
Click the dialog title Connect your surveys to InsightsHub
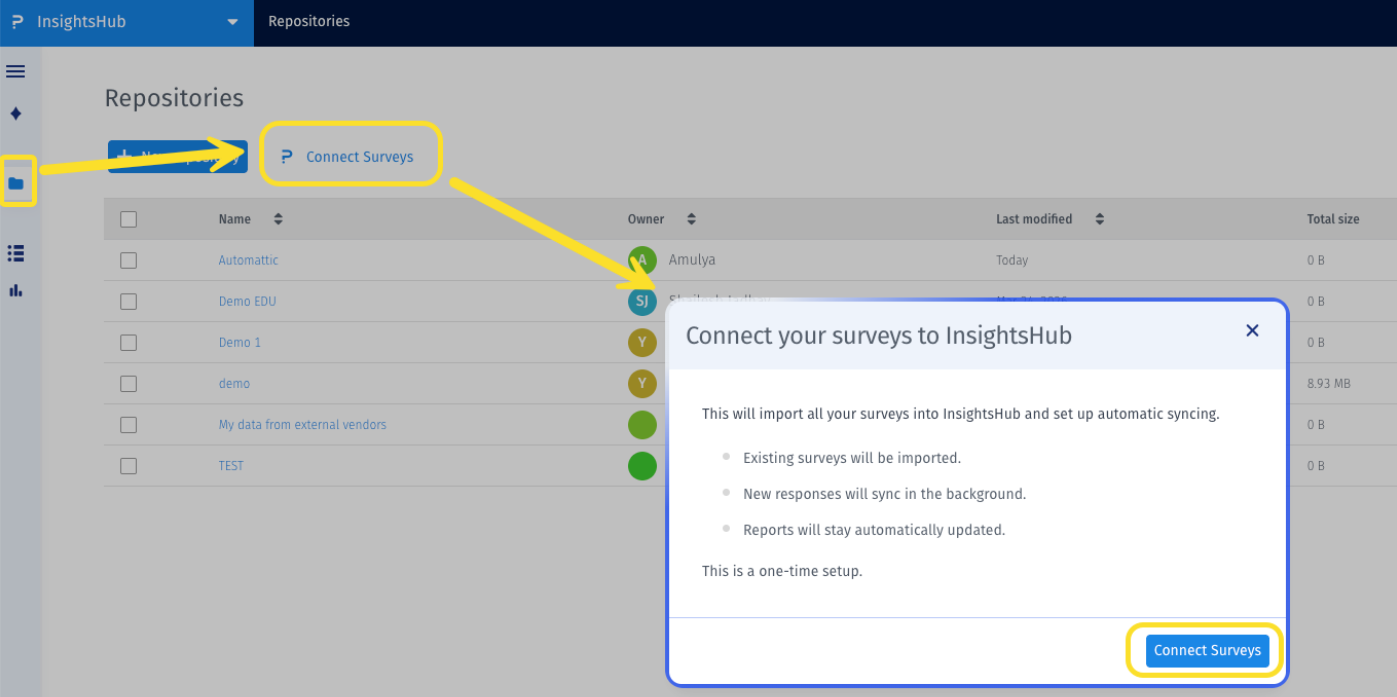pyautogui.click(x=879, y=335)
